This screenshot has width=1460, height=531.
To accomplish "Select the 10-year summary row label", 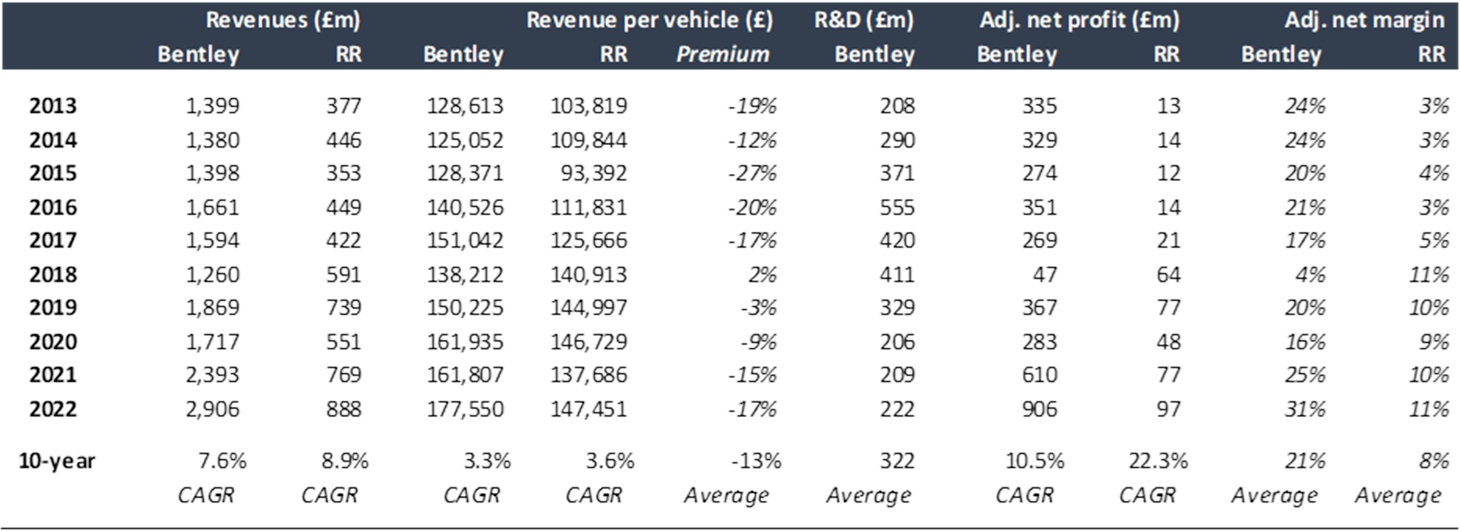I will [x=57, y=461].
